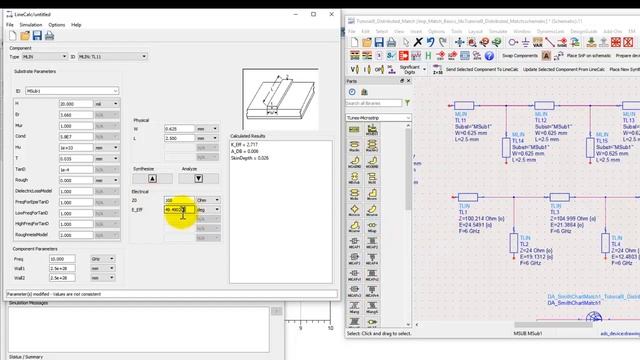Image resolution: width=640 pixels, height=360 pixels.
Task: Expand the substrate ID MSub1 dropdown
Action: tap(116, 91)
